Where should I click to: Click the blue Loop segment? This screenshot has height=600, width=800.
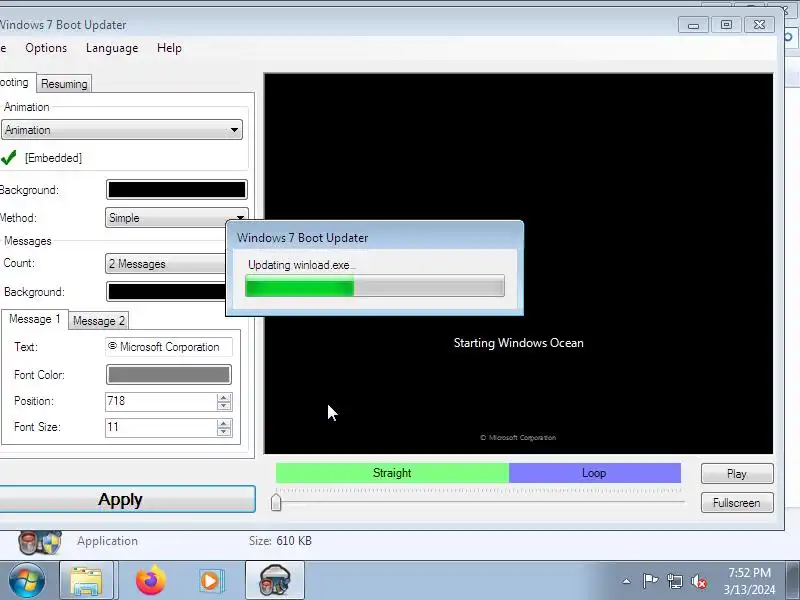594,473
